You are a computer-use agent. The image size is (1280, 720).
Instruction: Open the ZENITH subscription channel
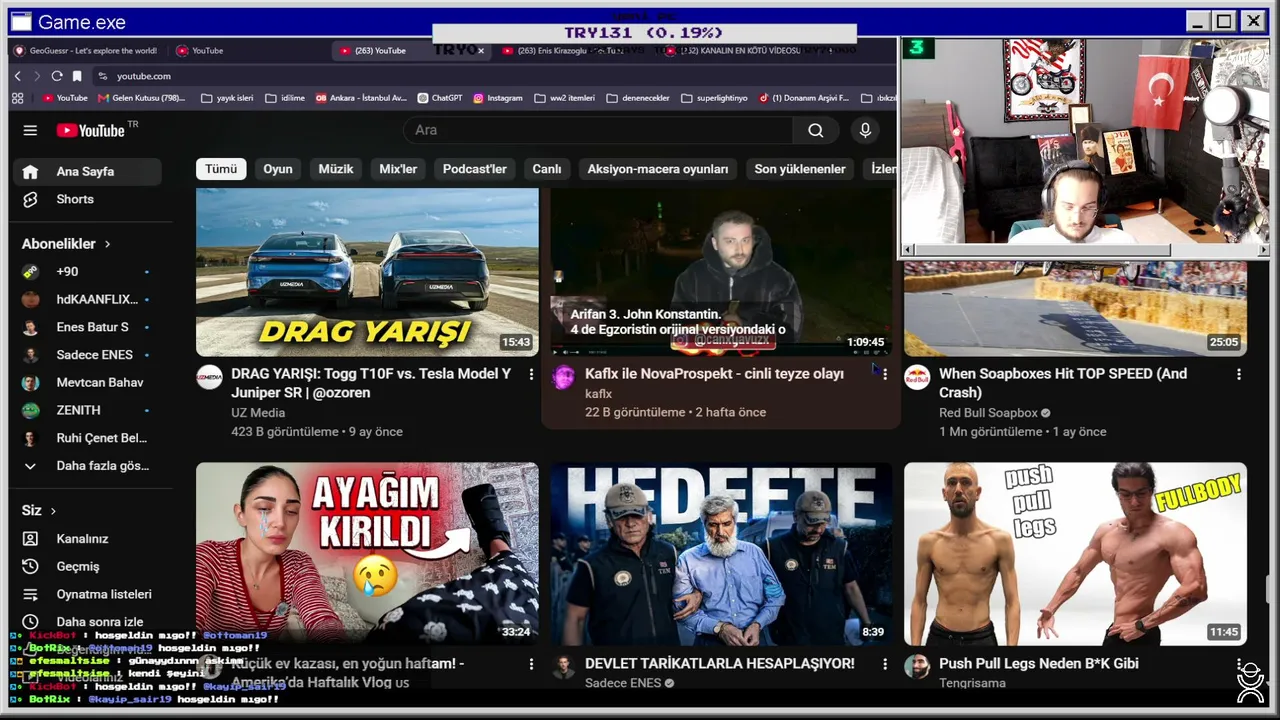pos(88,410)
